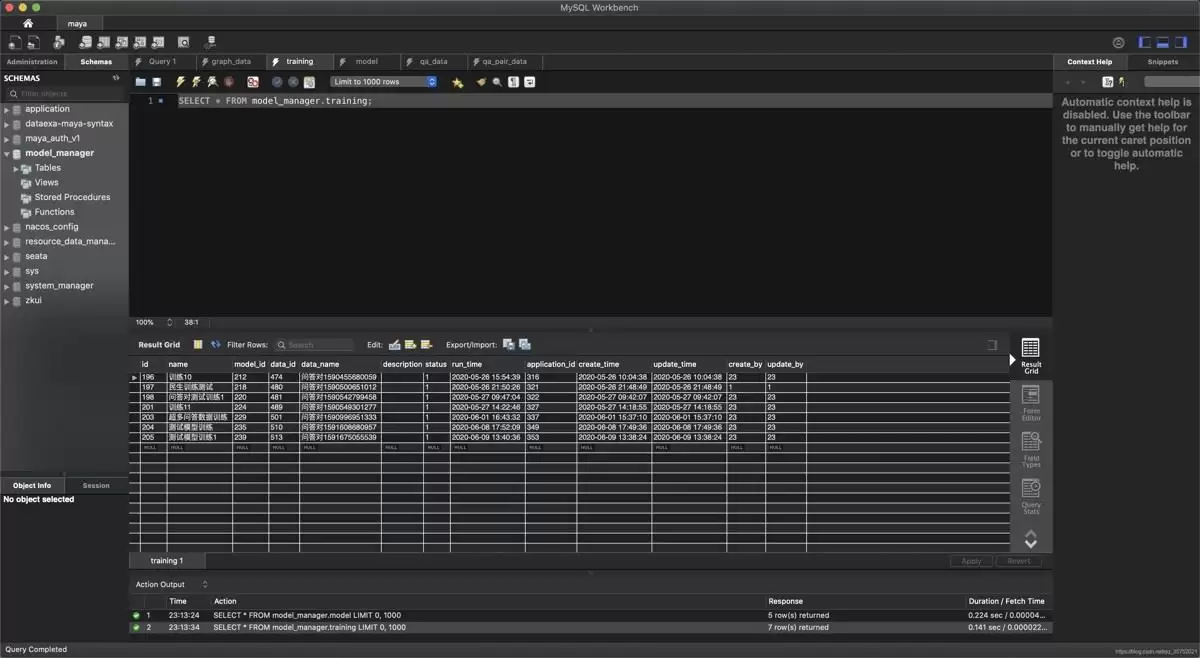1200x658 pixels.
Task: Toggle the left sidebar panel visibility
Action: tap(1146, 42)
